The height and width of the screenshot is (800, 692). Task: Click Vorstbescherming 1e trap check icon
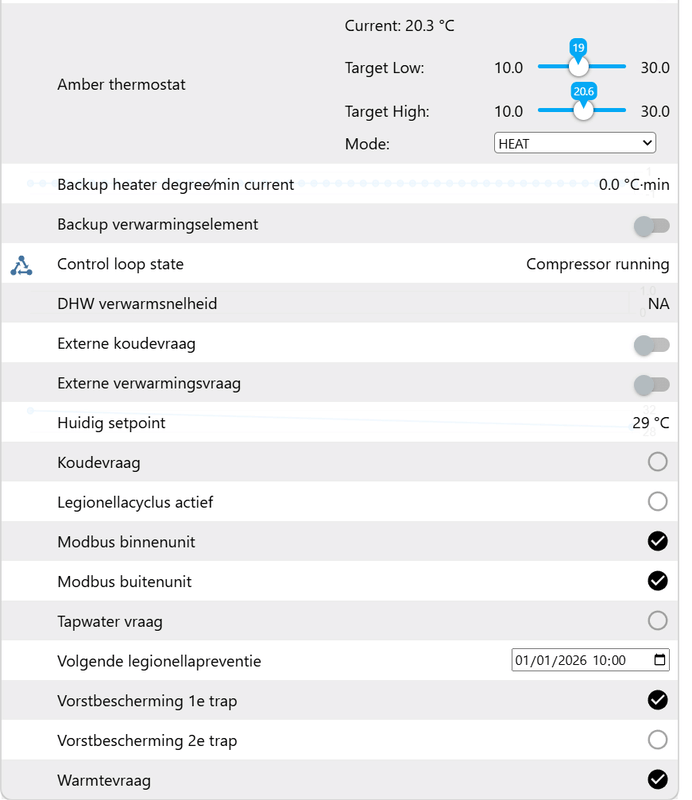coord(657,700)
